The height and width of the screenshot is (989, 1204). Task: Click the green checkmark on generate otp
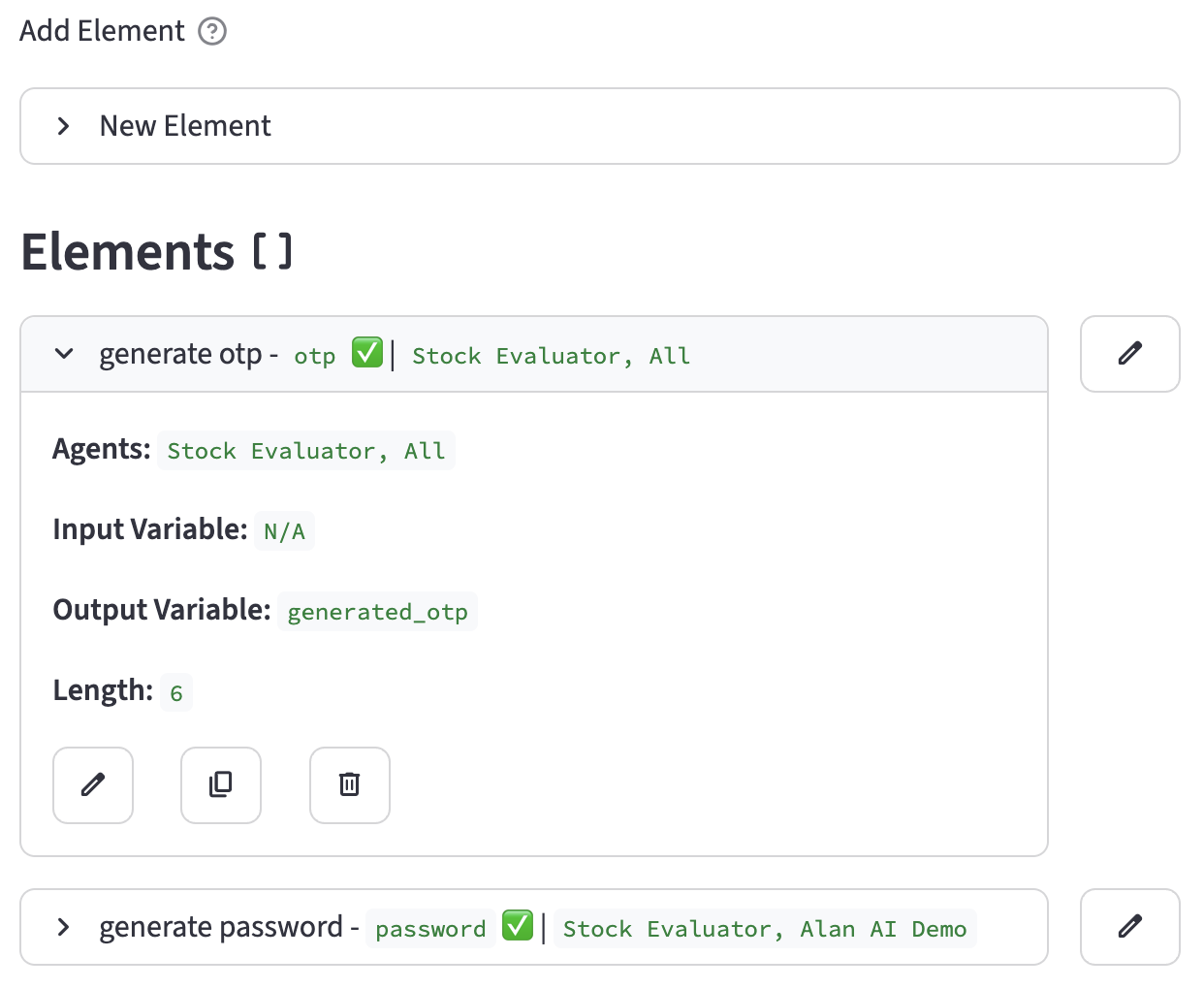coord(367,353)
